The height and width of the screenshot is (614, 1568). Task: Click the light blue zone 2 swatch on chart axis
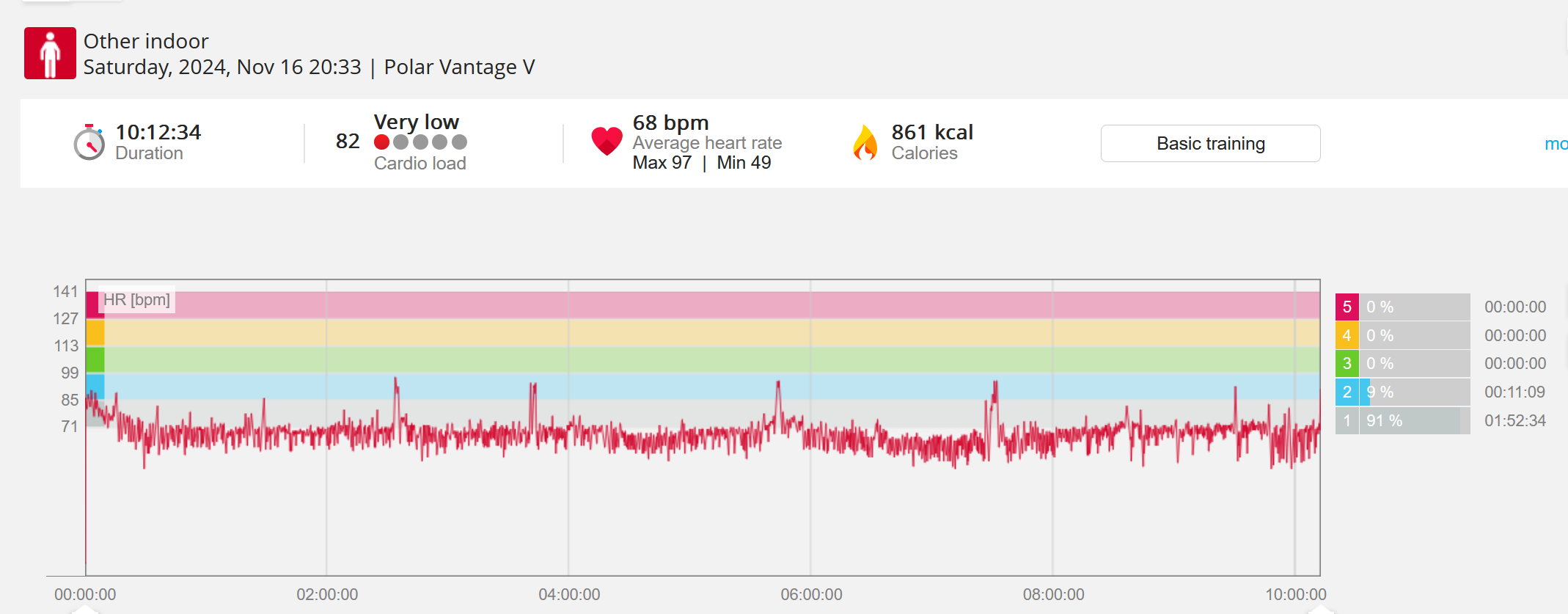pos(95,386)
